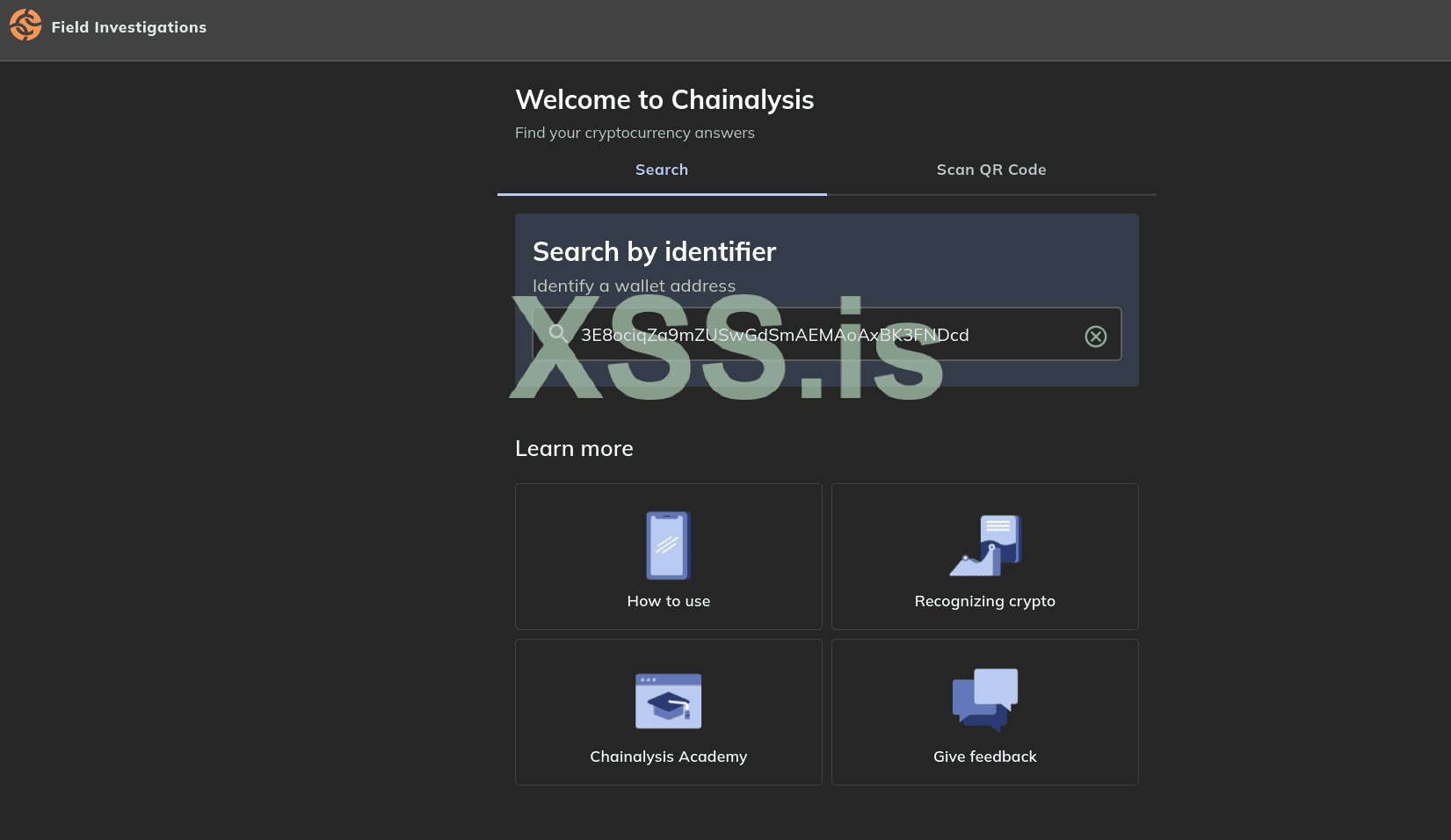This screenshot has width=1451, height=840.
Task: Click the Identify a wallet address text
Action: click(634, 286)
